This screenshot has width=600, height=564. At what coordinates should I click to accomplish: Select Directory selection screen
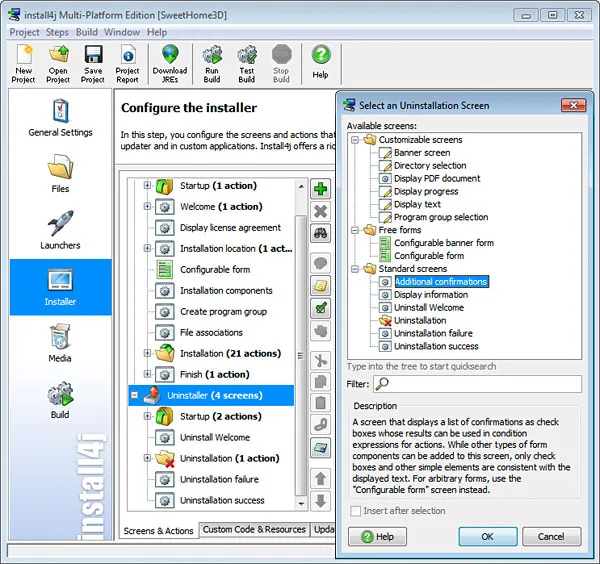pyautogui.click(x=430, y=166)
